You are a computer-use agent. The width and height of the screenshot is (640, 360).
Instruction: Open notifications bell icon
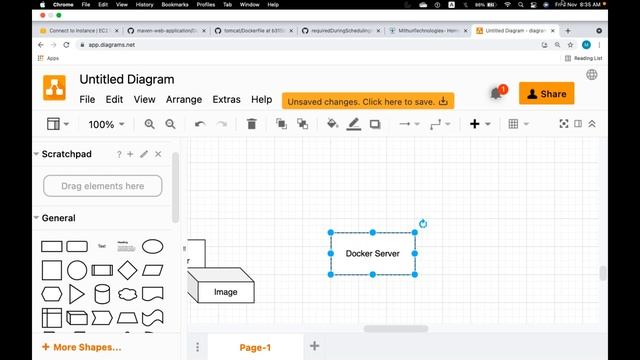pos(496,93)
